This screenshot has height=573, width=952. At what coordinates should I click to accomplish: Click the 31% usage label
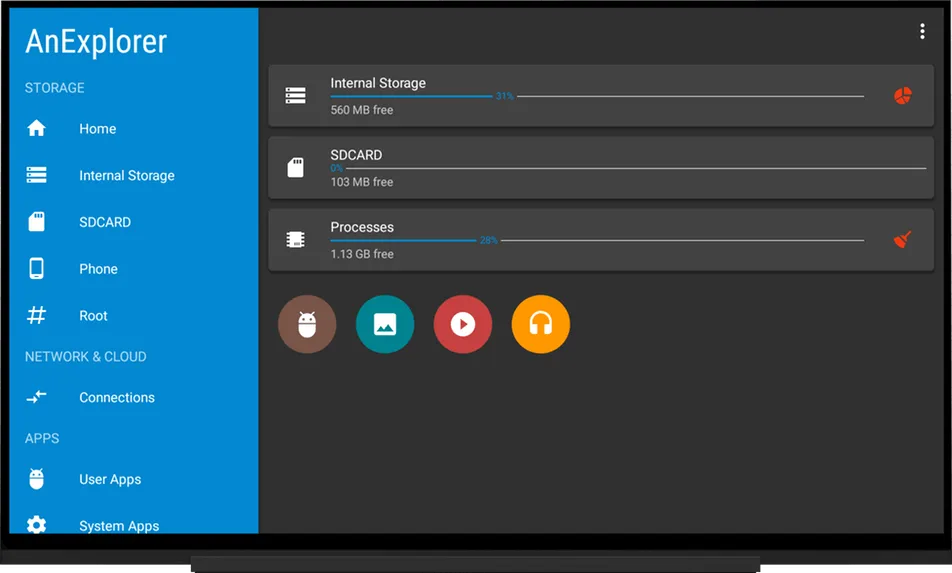pos(505,96)
